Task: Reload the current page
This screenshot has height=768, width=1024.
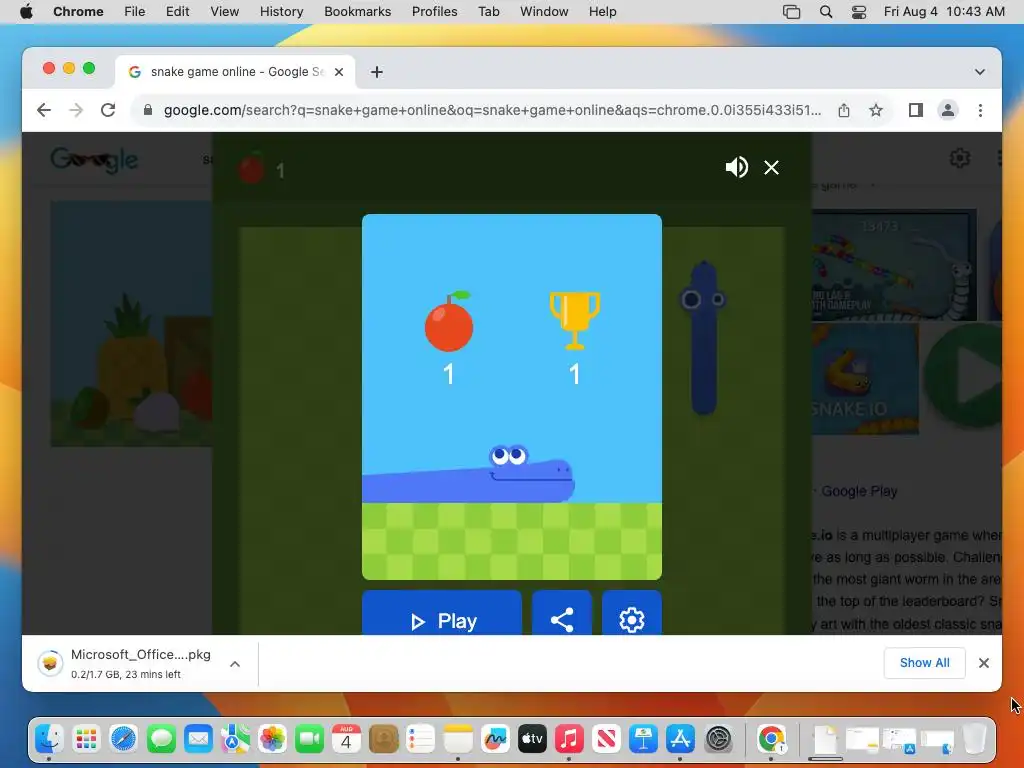Action: click(x=108, y=110)
